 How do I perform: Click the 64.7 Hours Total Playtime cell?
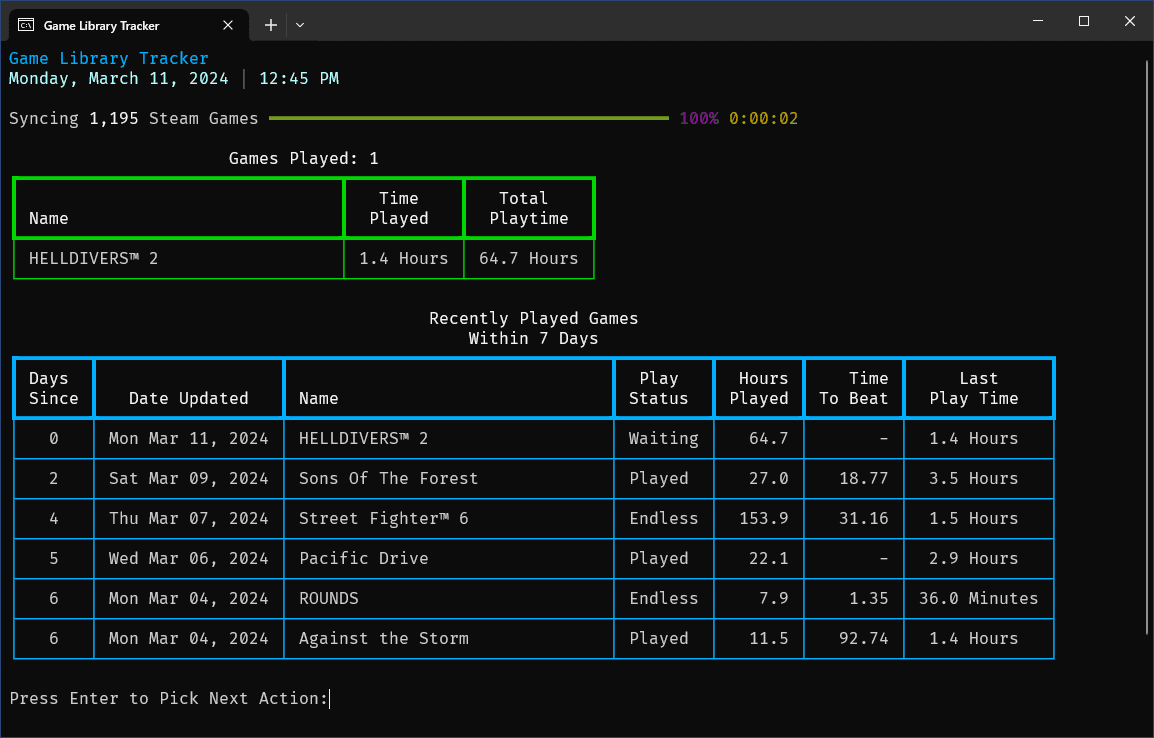click(x=528, y=258)
